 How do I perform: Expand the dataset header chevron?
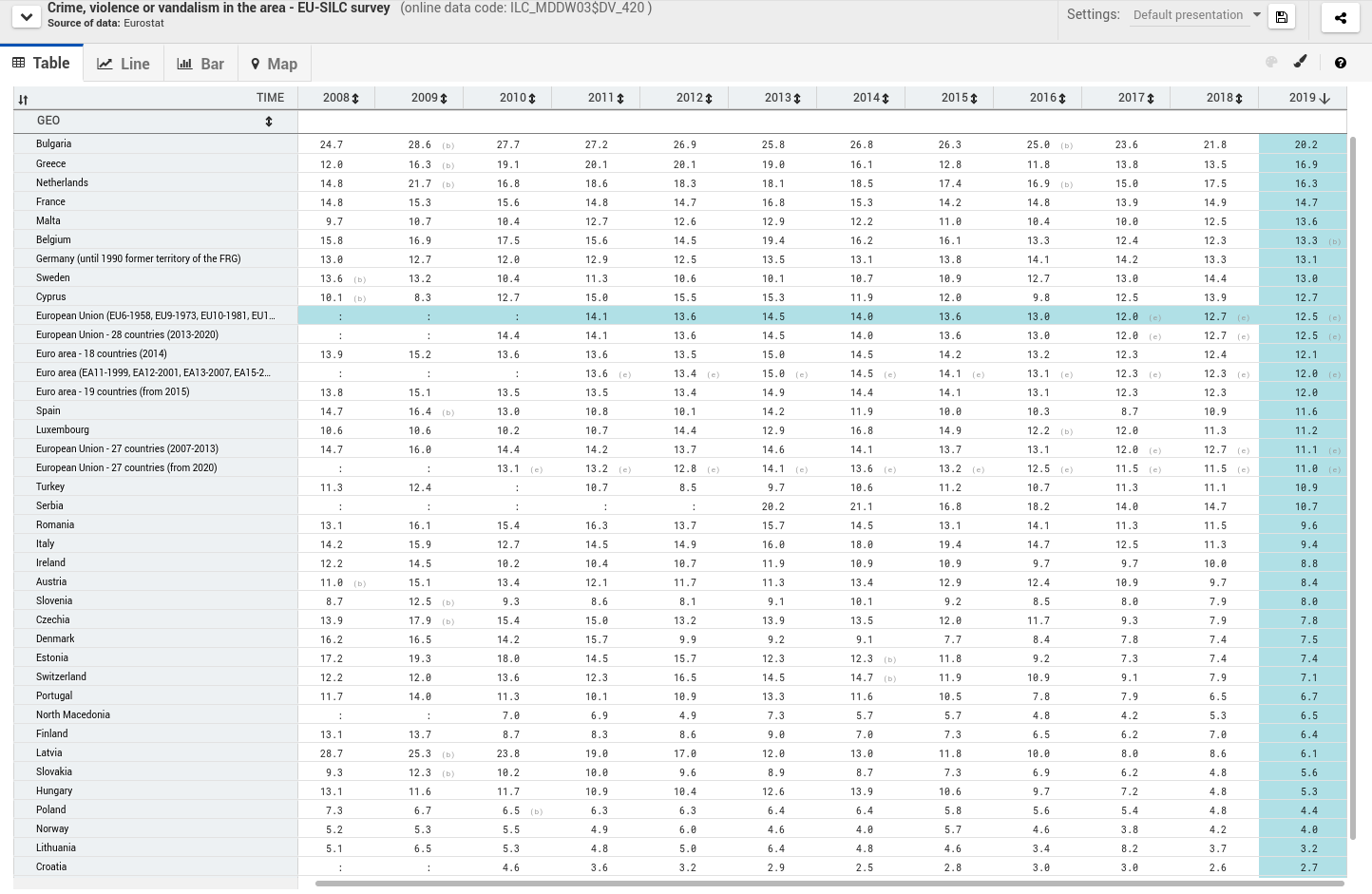pyautogui.click(x=27, y=16)
